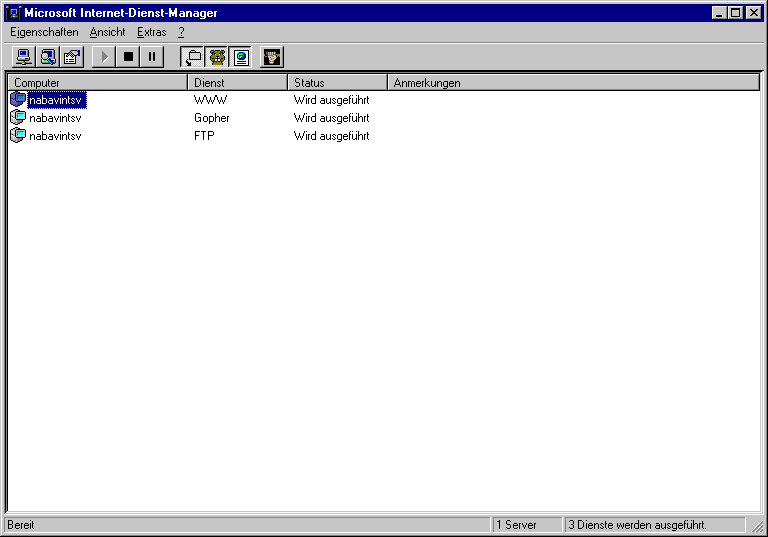This screenshot has width=768, height=537.
Task: Click the 1 Server status bar panel
Action: (x=527, y=525)
